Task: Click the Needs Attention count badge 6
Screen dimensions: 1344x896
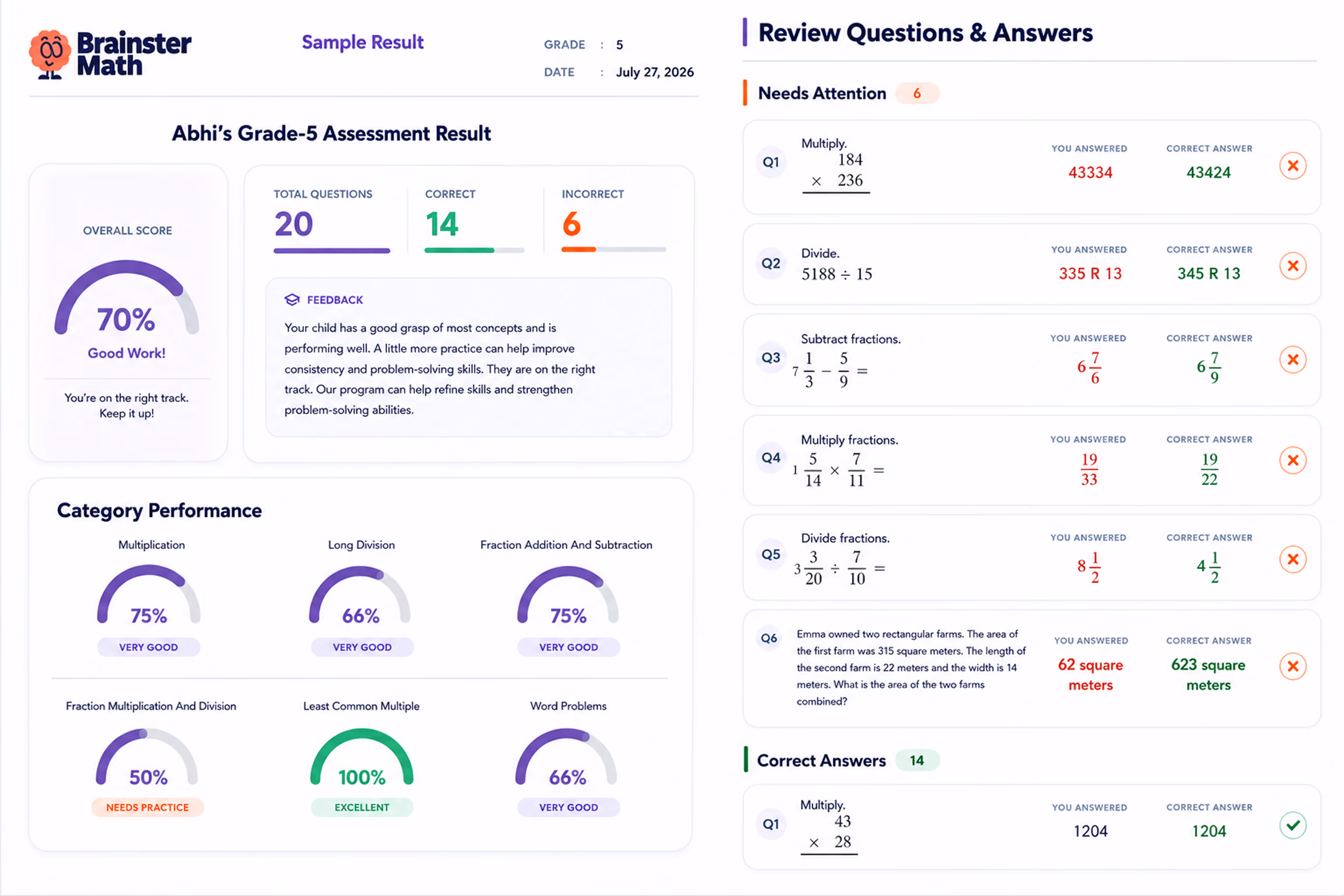Action: 917,93
